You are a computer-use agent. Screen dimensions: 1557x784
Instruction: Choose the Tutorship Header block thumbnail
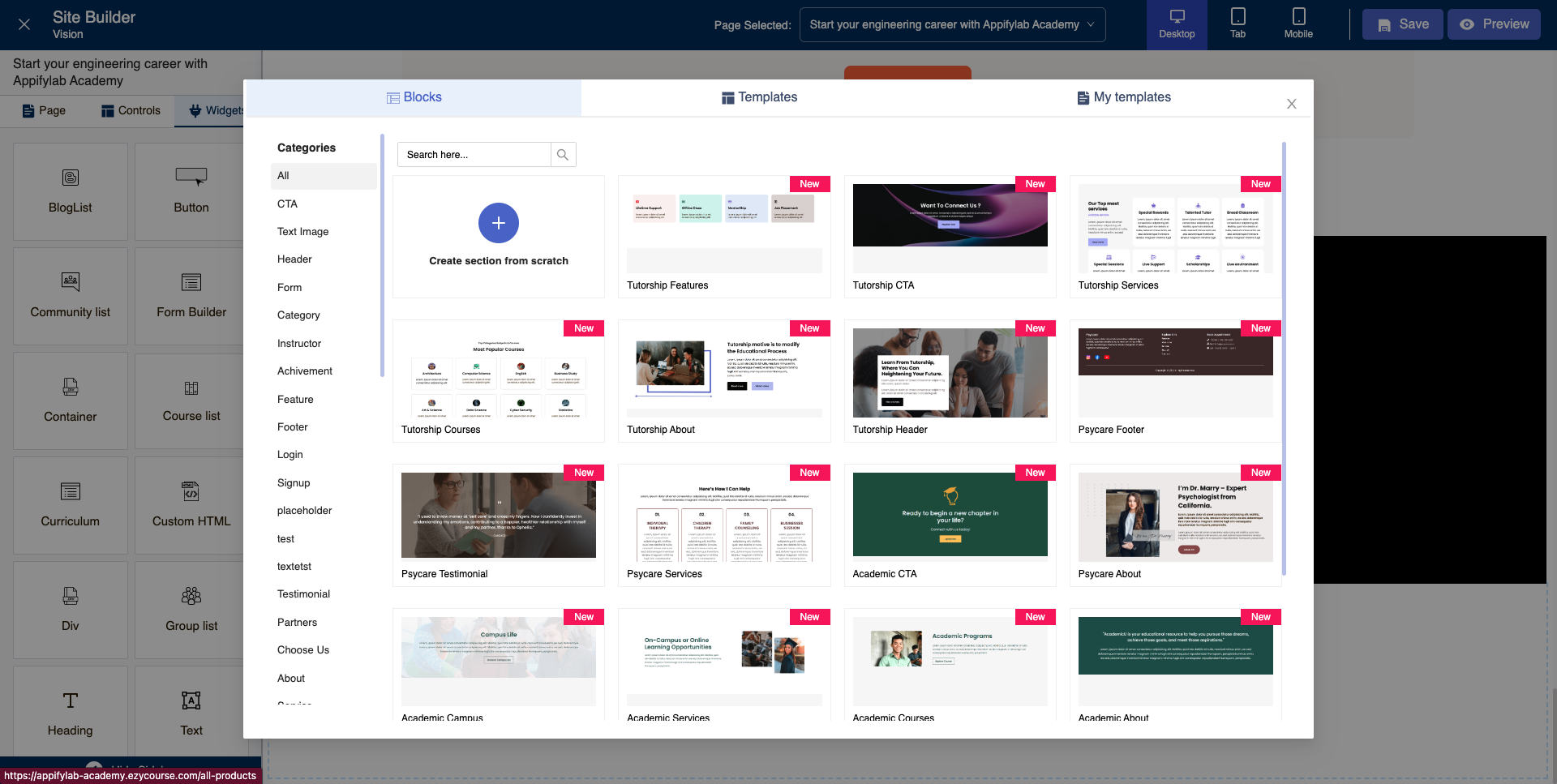pyautogui.click(x=950, y=373)
